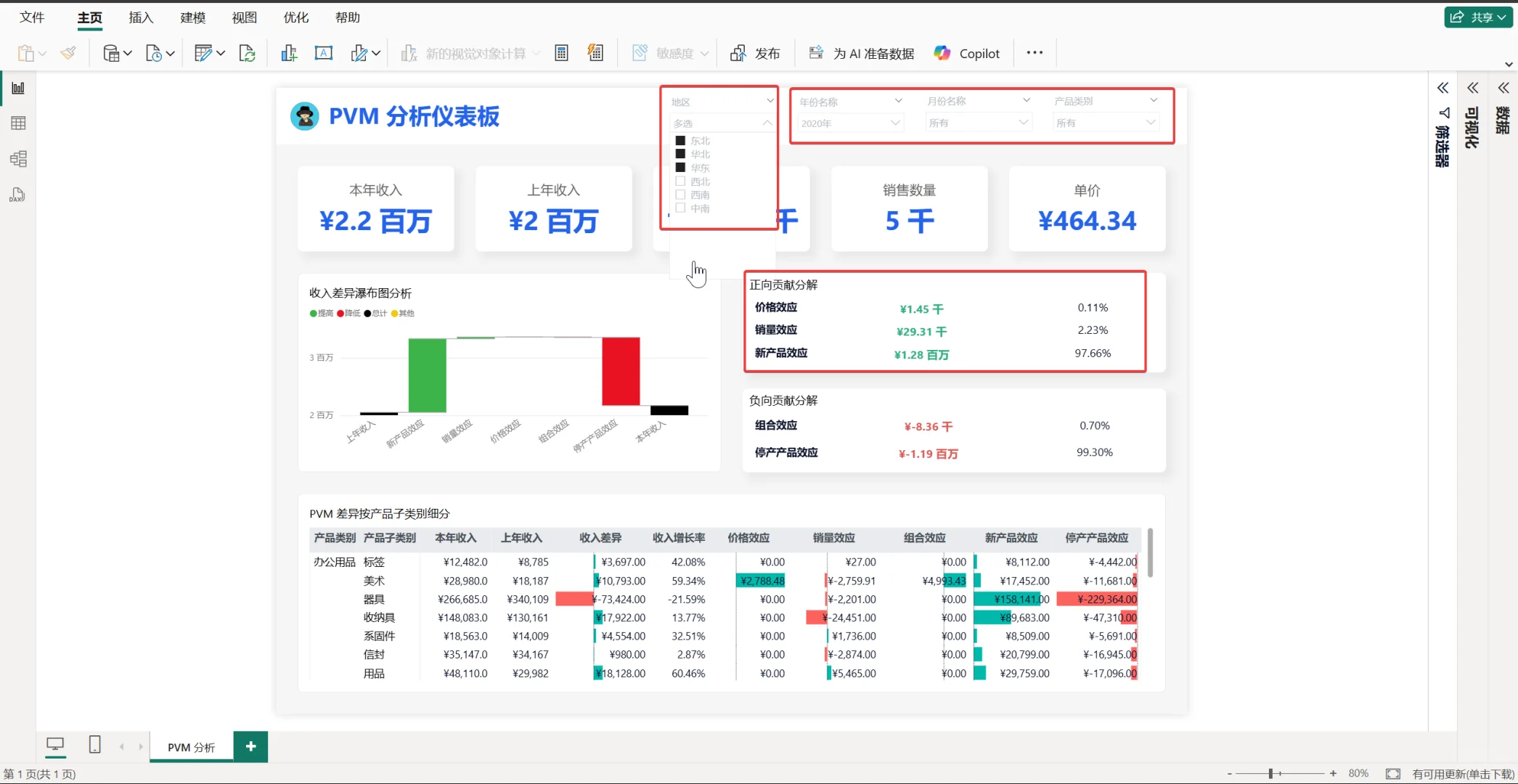
Task: Add a new report page with plus button
Action: click(x=250, y=746)
